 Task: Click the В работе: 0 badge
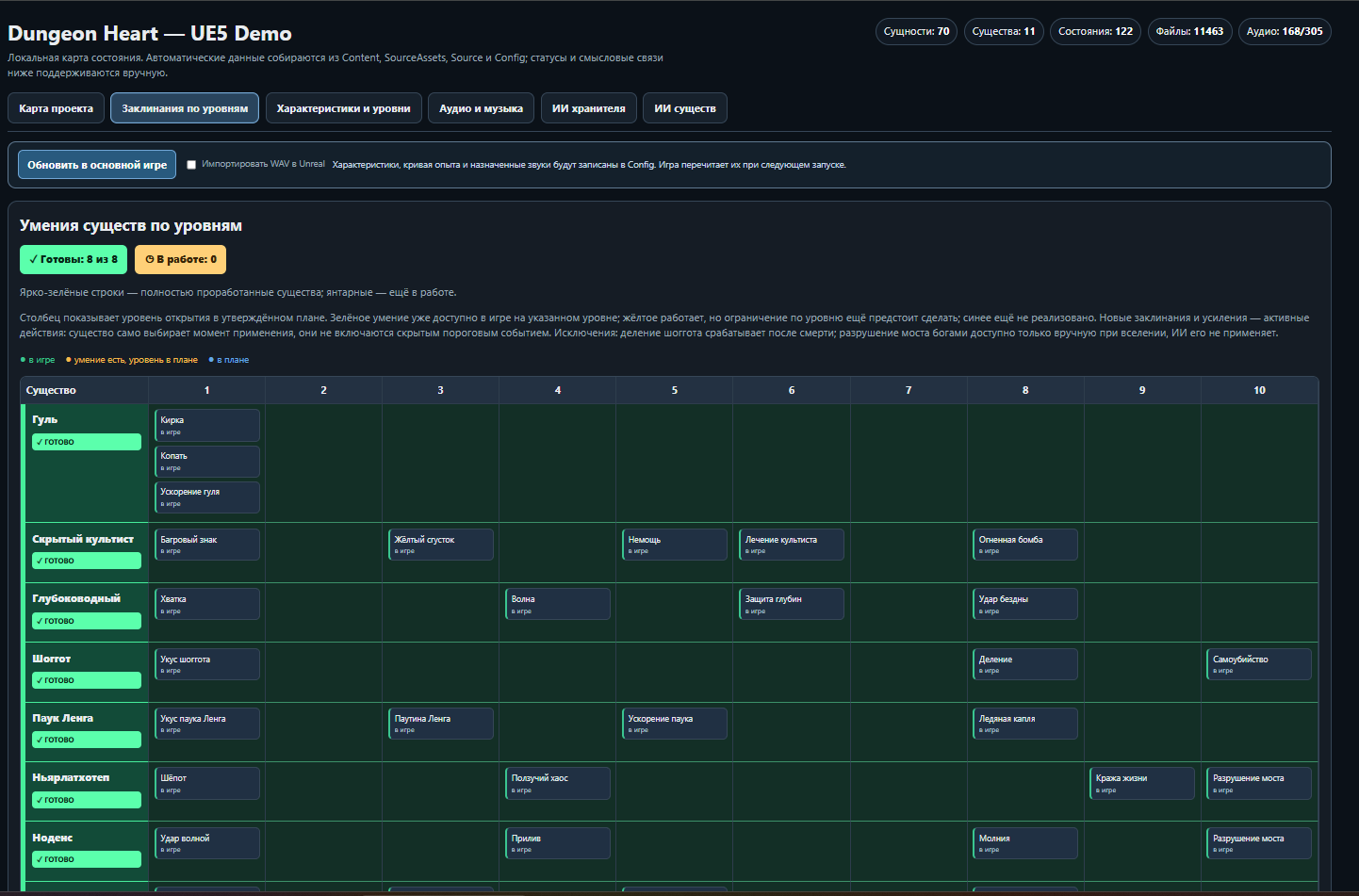point(180,259)
